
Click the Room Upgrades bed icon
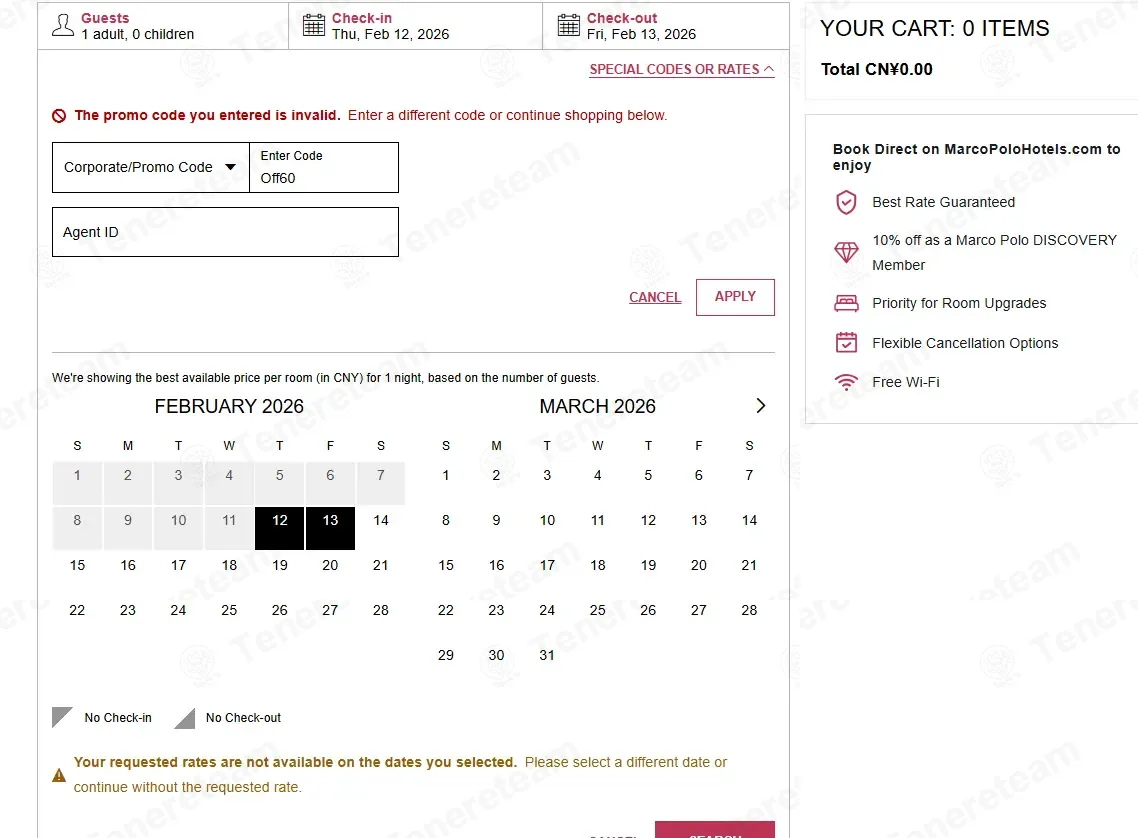(846, 303)
